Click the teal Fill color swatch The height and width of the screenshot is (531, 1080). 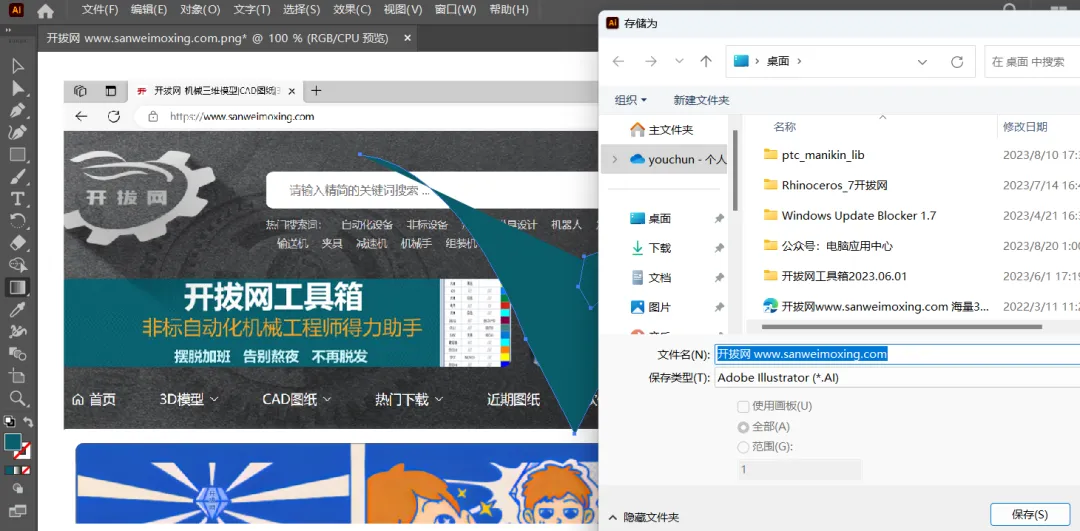click(x=12, y=443)
